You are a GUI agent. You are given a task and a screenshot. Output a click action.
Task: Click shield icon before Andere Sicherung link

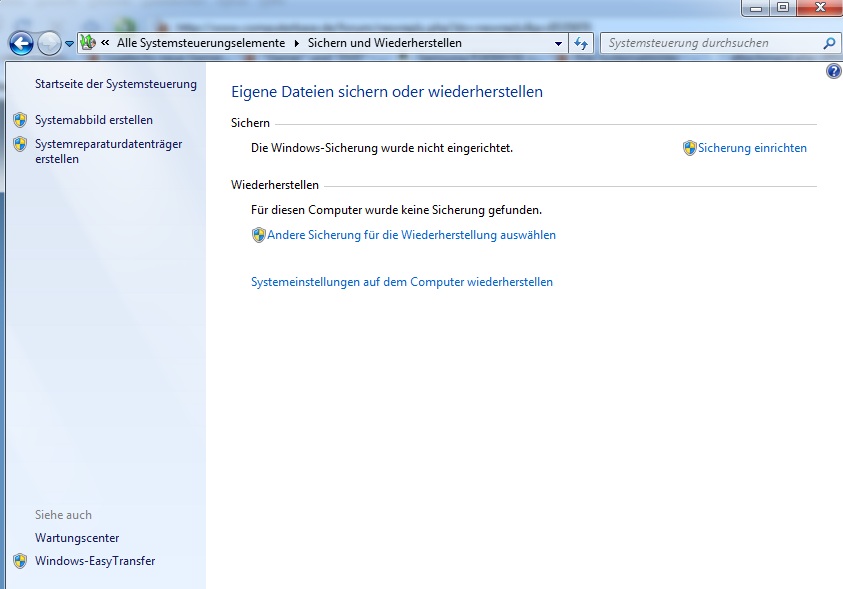tap(259, 235)
